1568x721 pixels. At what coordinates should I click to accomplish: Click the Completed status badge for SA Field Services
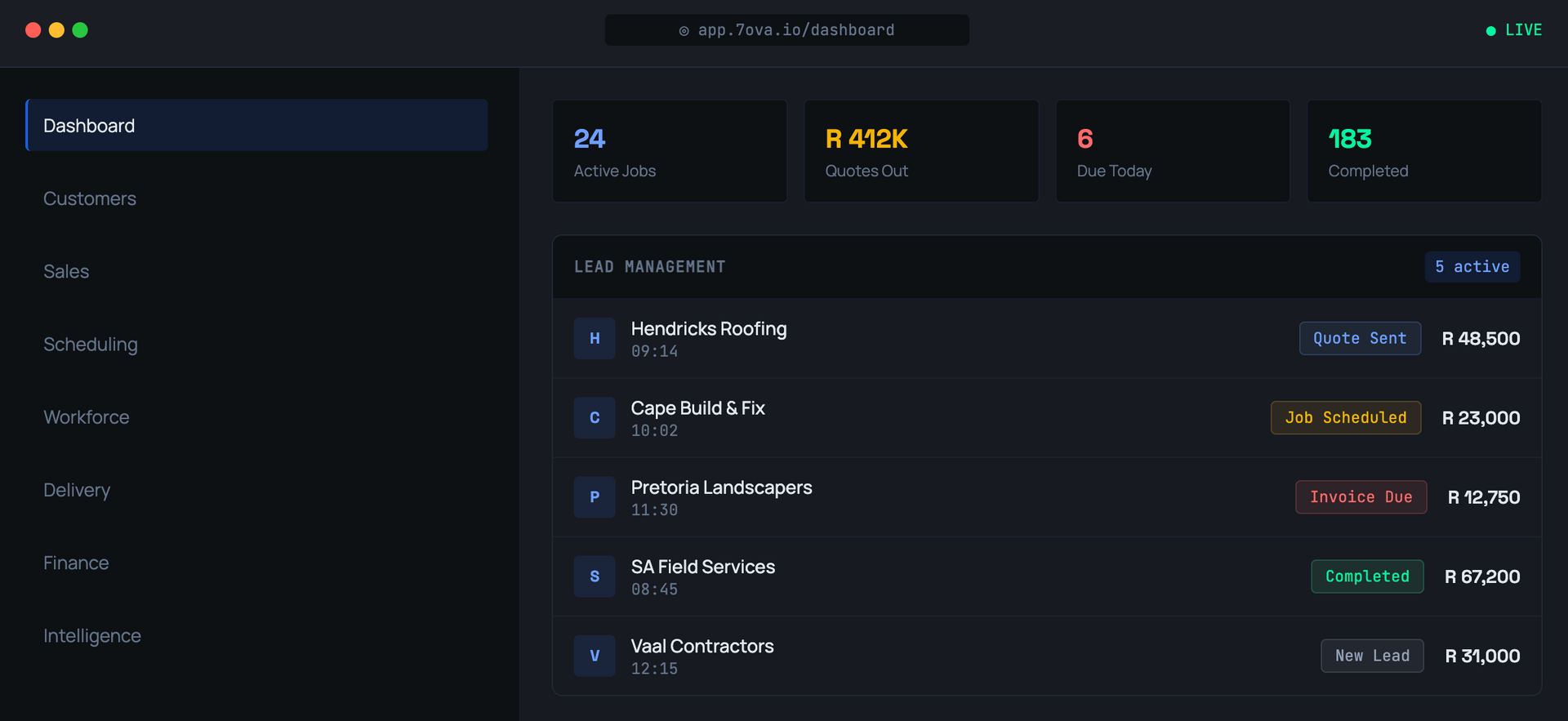pos(1367,576)
